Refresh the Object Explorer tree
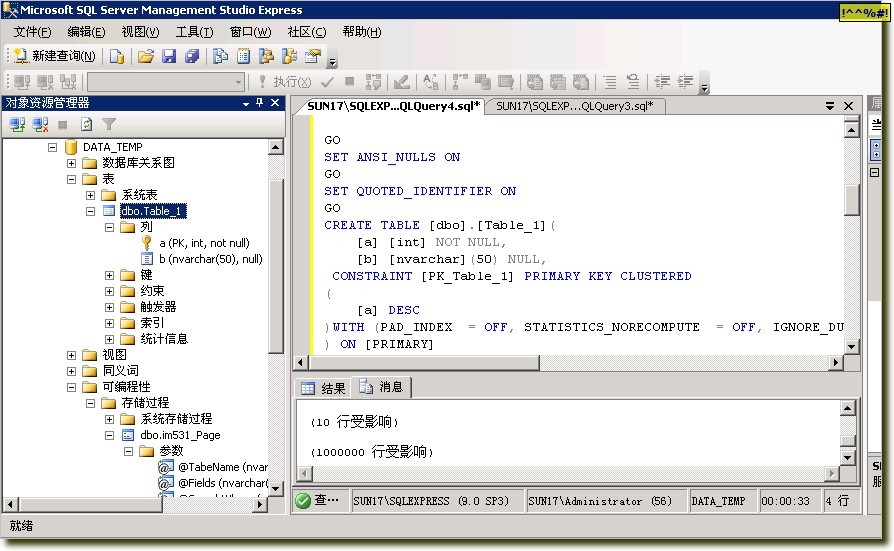 [x=87, y=125]
